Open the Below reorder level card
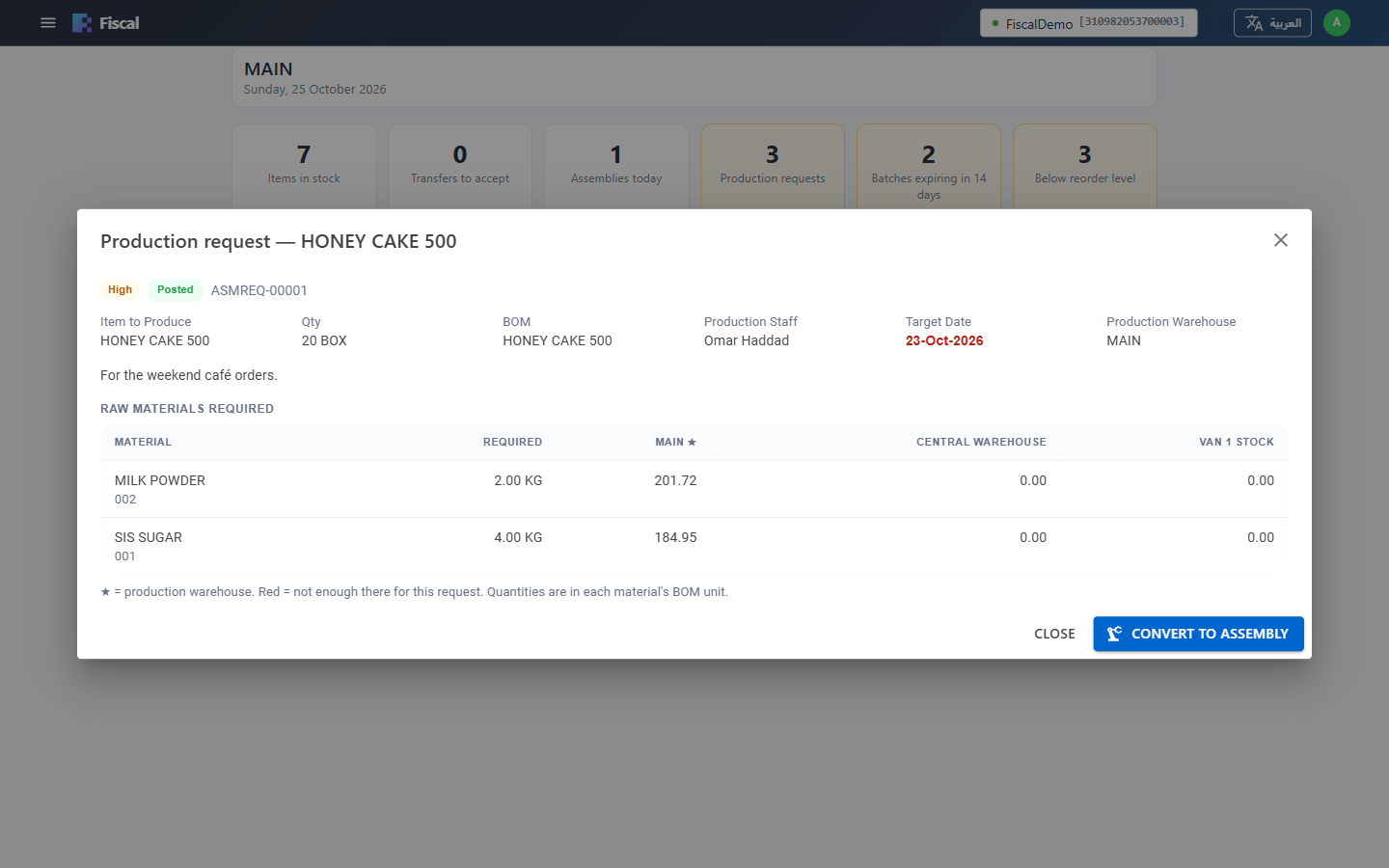This screenshot has width=1389, height=868. (x=1085, y=166)
